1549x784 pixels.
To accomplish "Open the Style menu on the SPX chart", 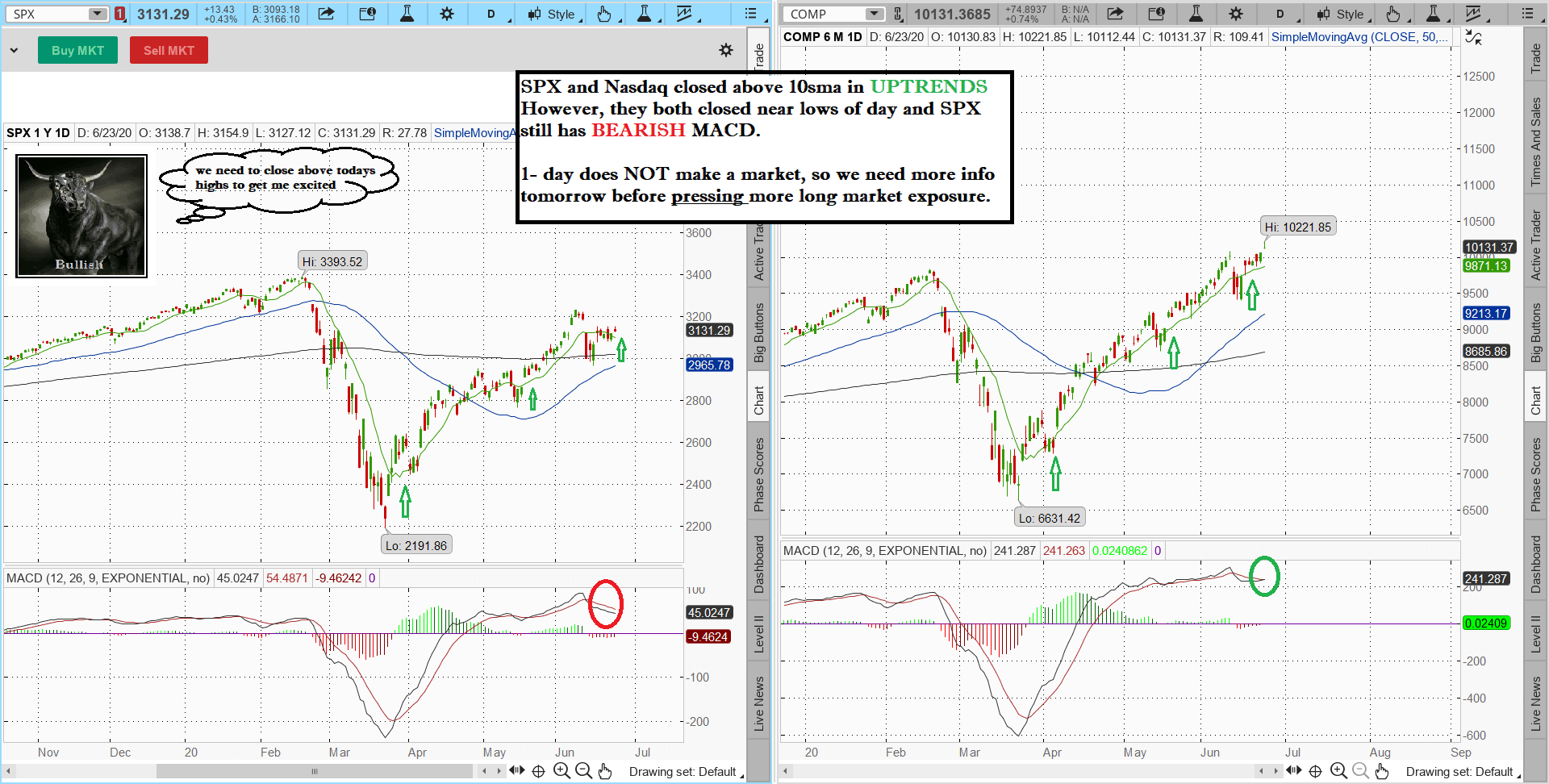I will 552,14.
